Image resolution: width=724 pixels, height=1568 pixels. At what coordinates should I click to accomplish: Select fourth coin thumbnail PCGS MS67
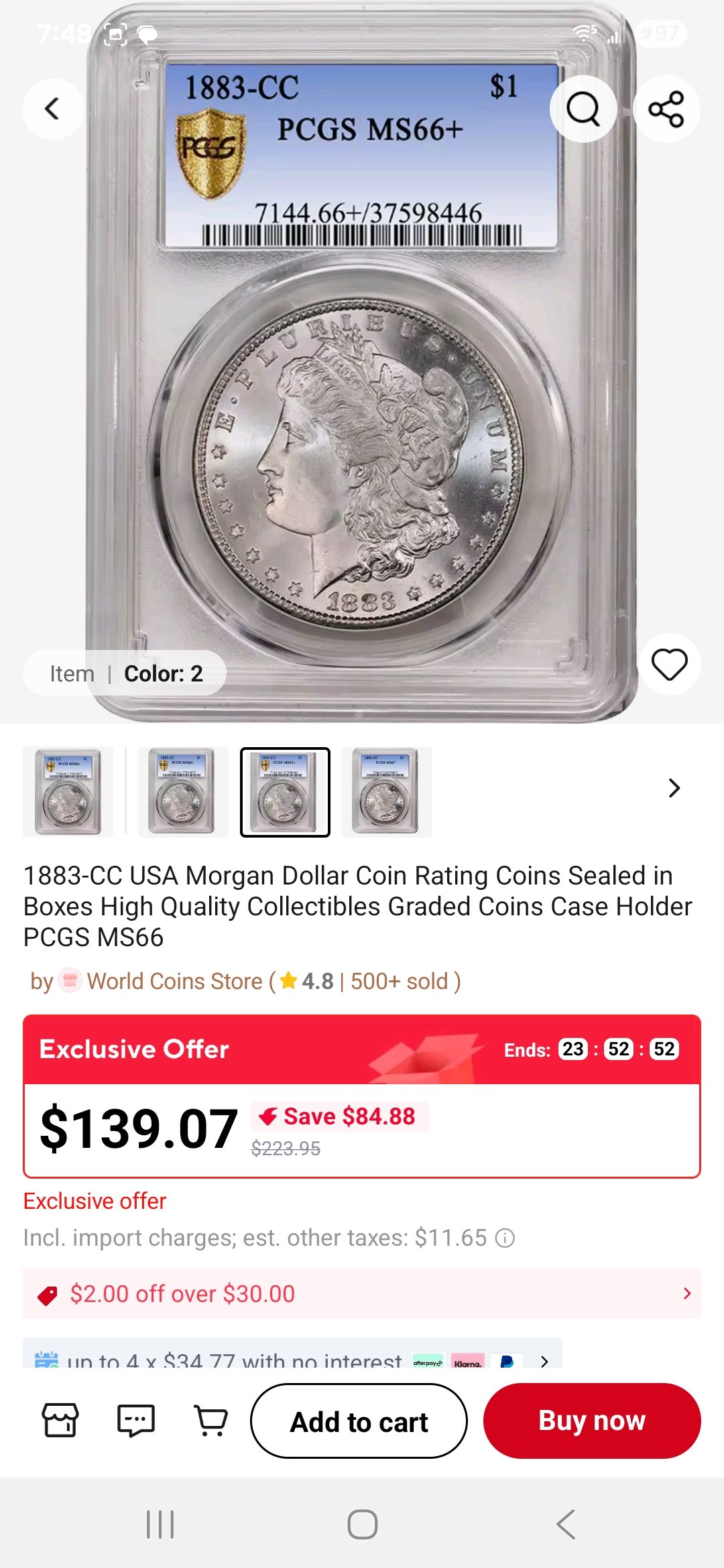tap(387, 792)
